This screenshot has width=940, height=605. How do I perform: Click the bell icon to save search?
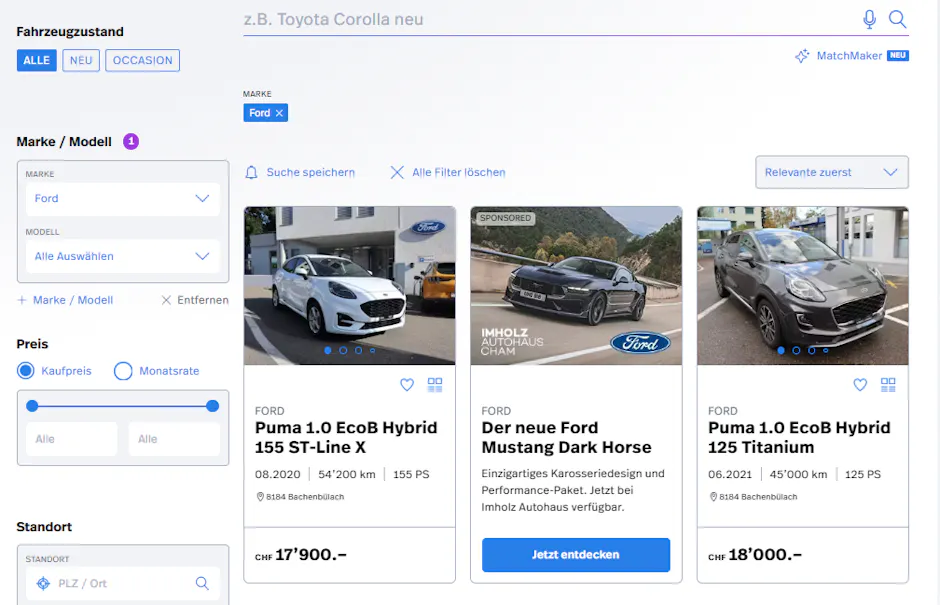[252, 173]
